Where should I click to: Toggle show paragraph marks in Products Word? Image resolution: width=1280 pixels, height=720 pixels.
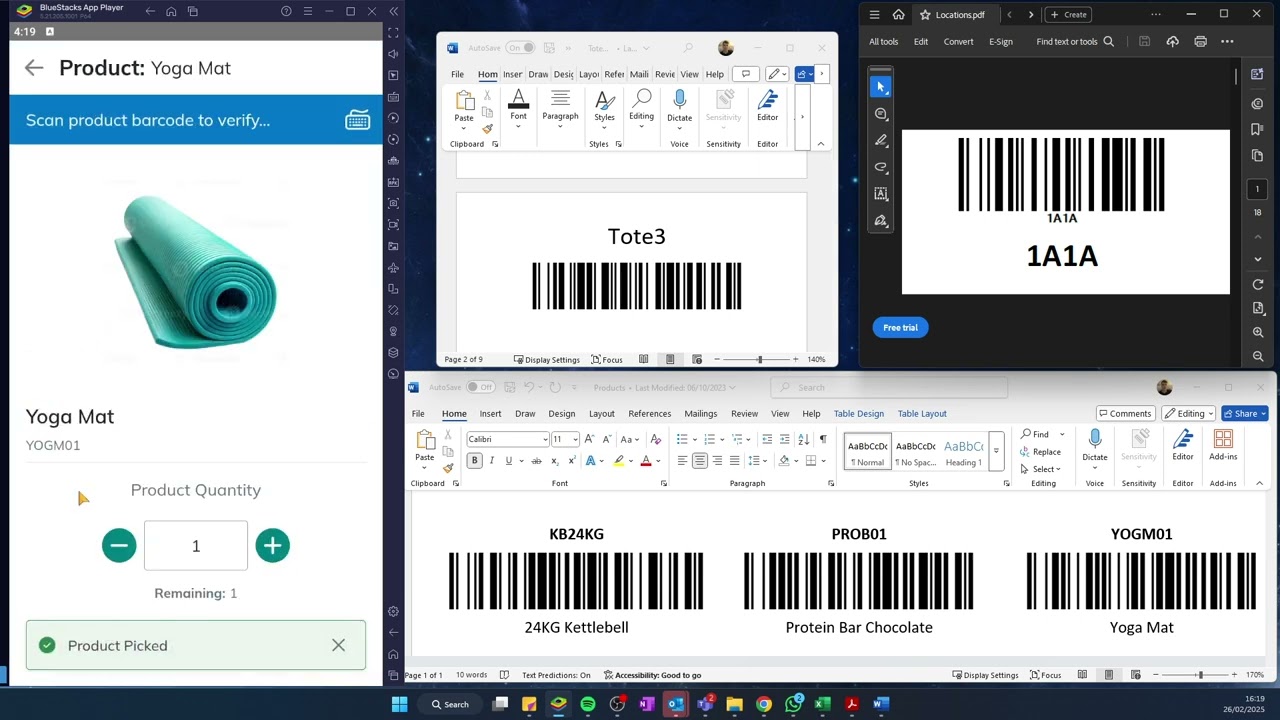coord(823,439)
